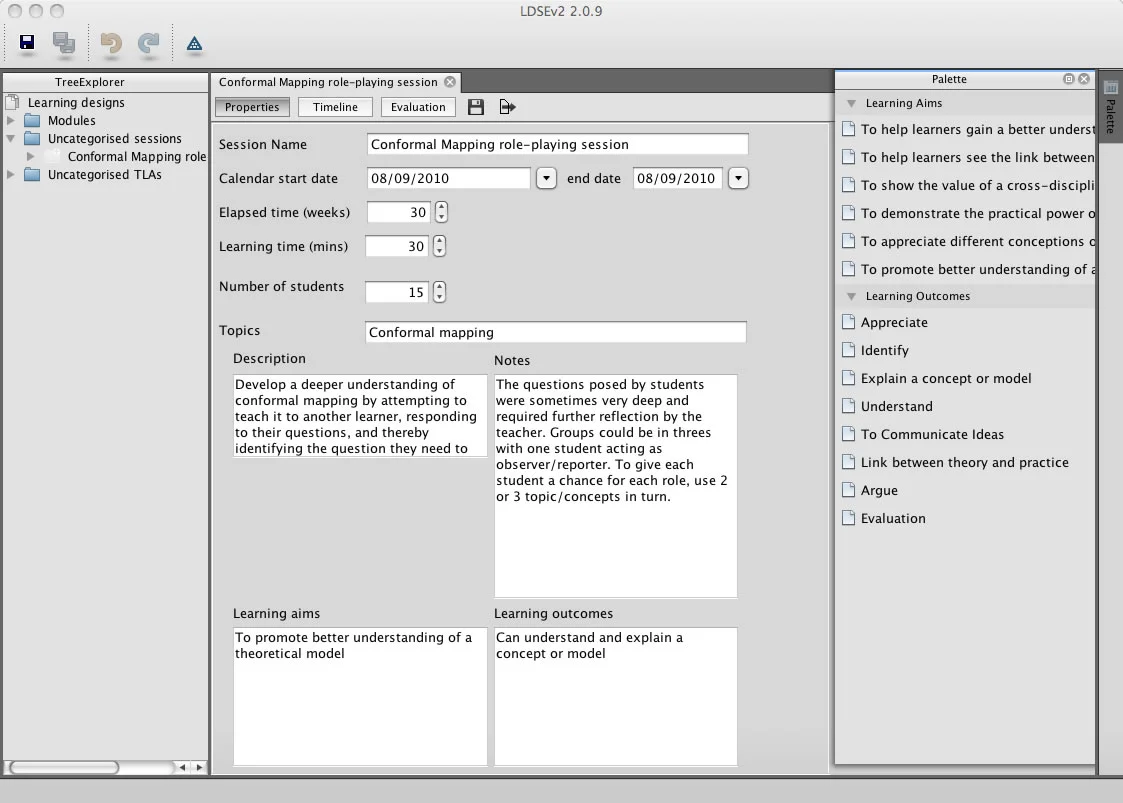Click document icon beside Link between theory

(849, 461)
